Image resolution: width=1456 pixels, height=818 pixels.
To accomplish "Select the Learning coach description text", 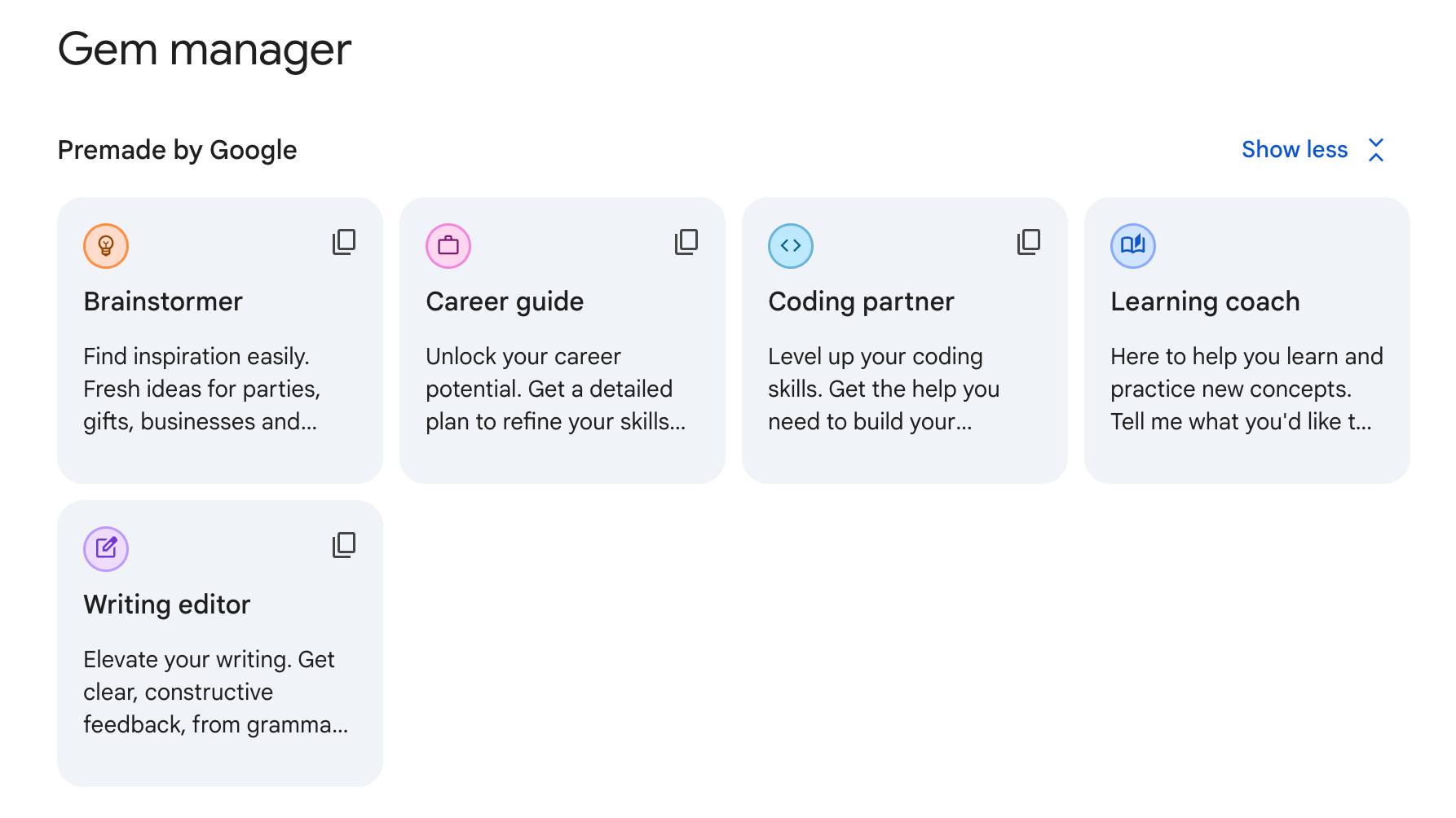I will point(1246,389).
